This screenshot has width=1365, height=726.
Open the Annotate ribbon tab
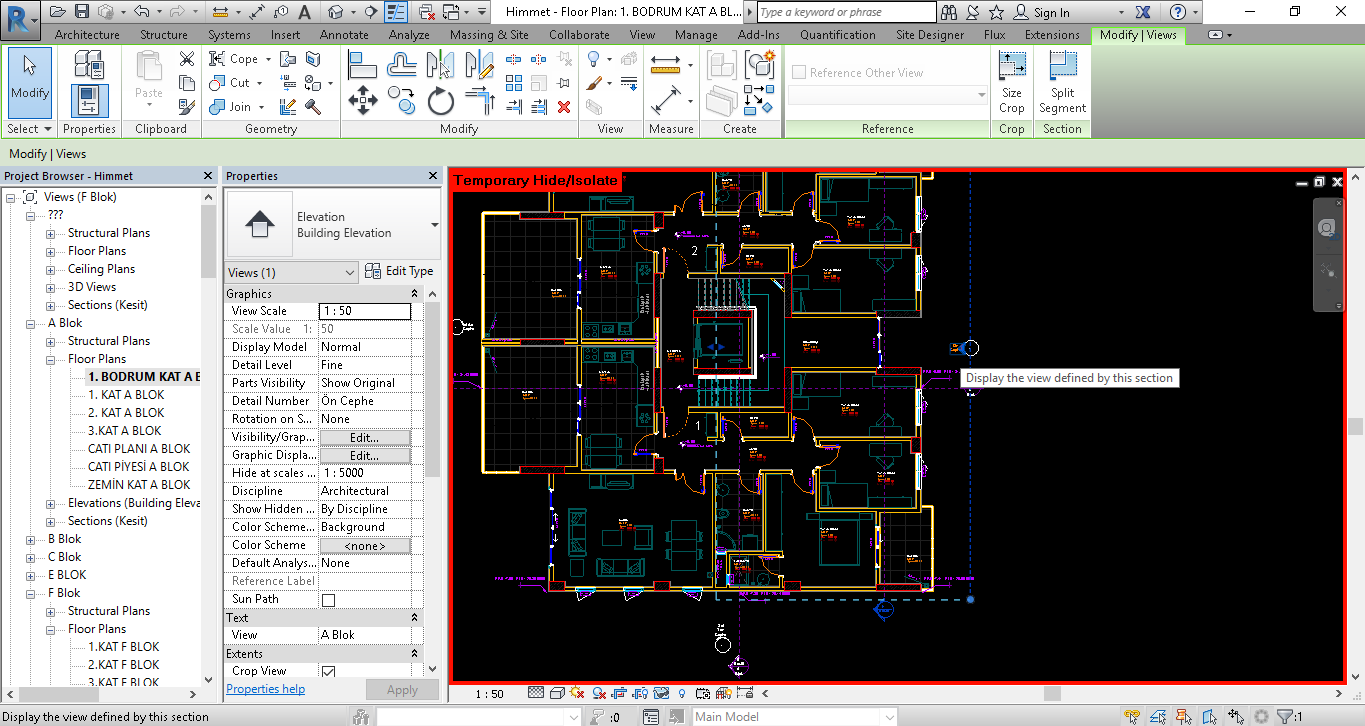[x=343, y=35]
